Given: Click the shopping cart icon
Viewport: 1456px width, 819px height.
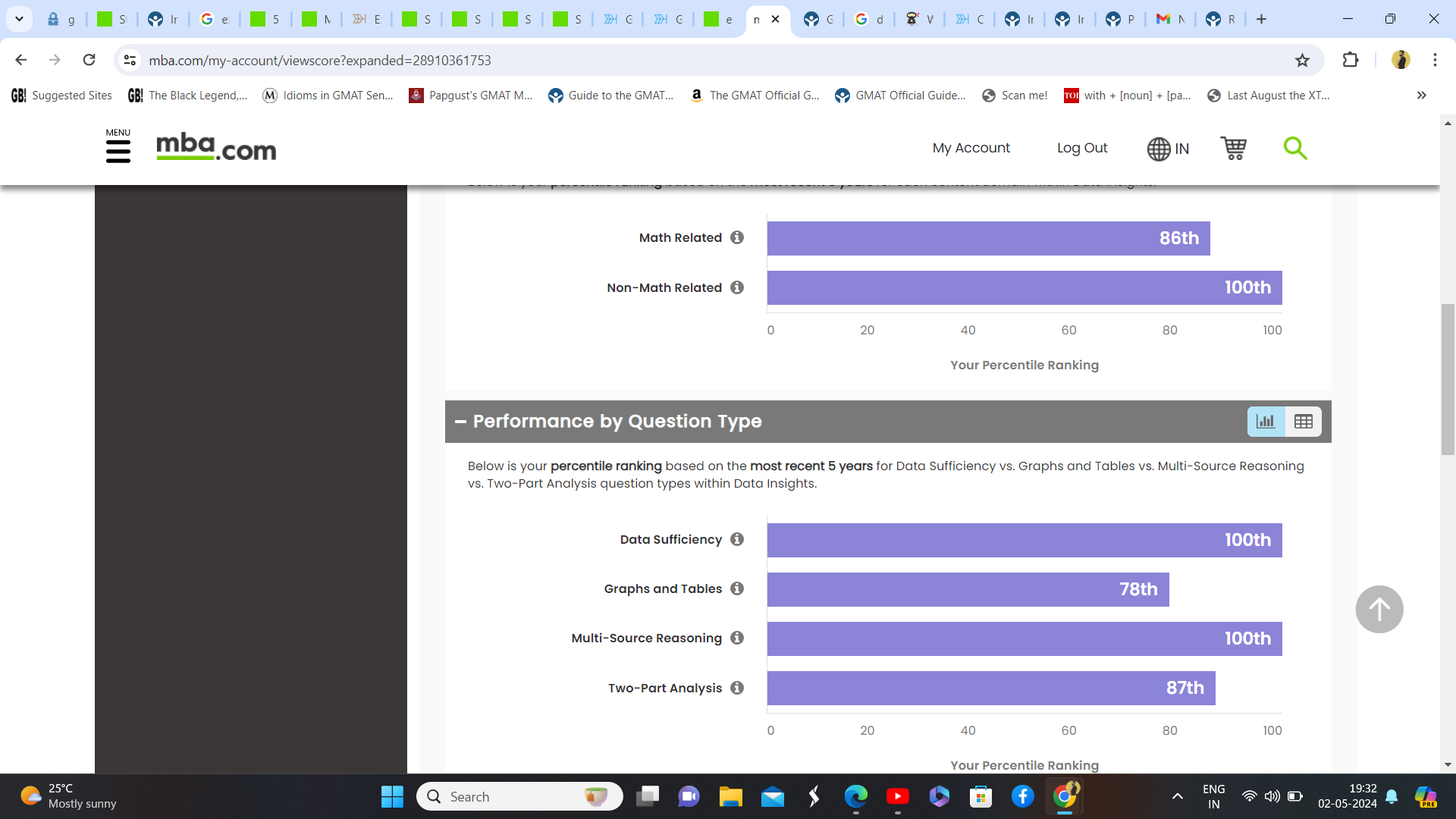Looking at the screenshot, I should pos(1233,148).
